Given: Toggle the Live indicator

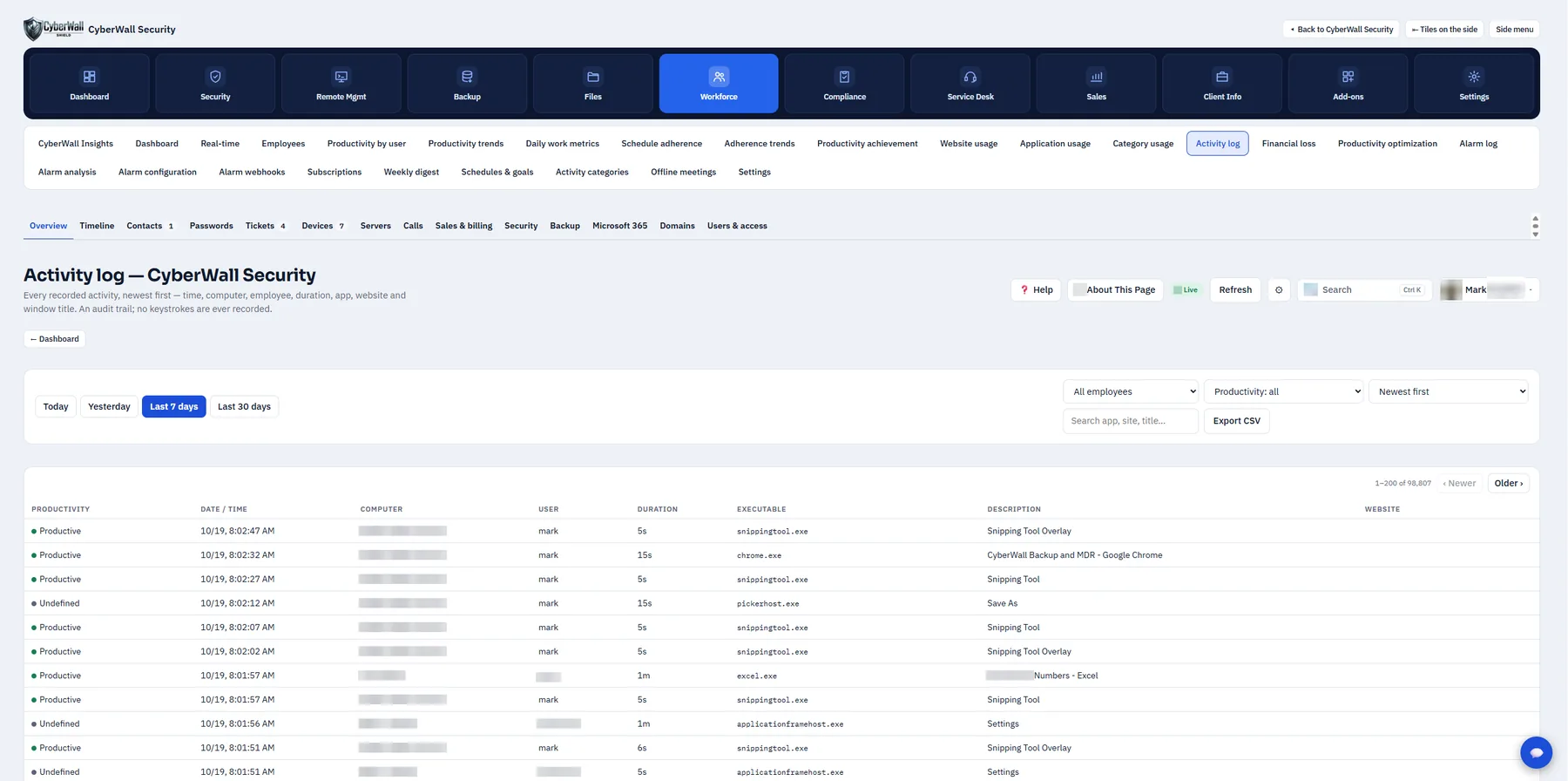Looking at the screenshot, I should [1186, 290].
